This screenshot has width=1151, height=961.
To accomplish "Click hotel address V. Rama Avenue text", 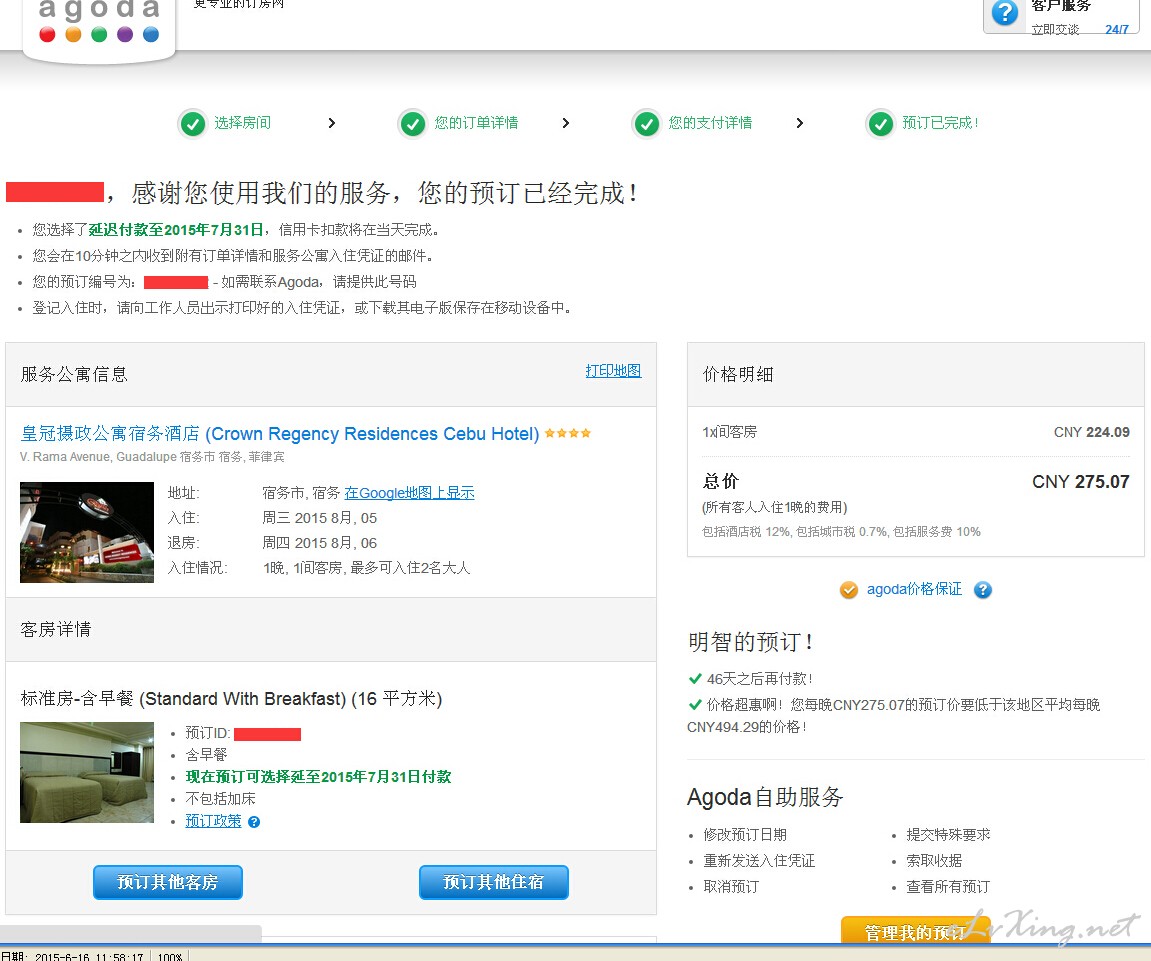I will [x=152, y=457].
